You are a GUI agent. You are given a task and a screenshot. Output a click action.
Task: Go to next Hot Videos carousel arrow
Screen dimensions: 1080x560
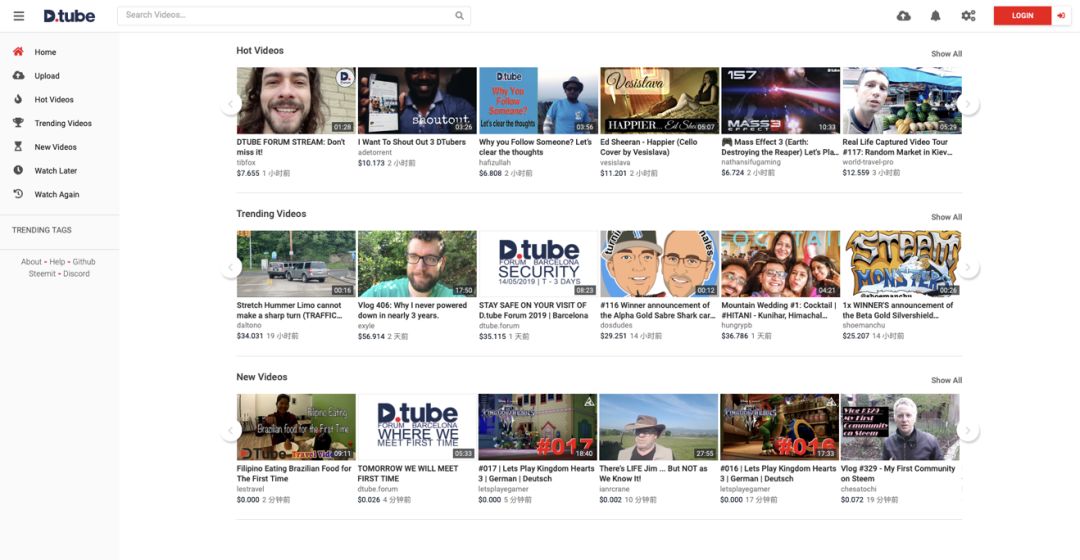968,104
